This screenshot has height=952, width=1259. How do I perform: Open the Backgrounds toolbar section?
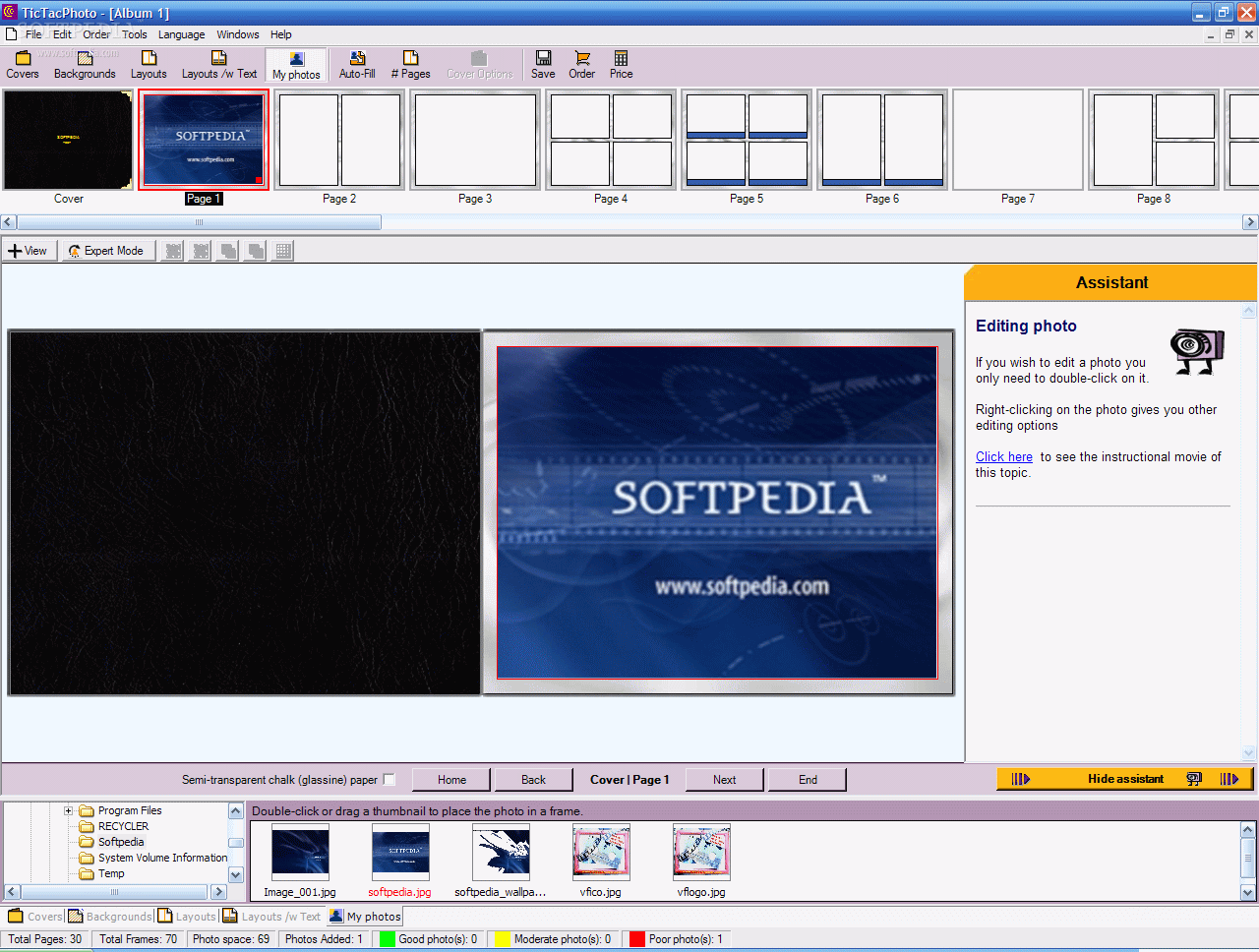[85, 65]
